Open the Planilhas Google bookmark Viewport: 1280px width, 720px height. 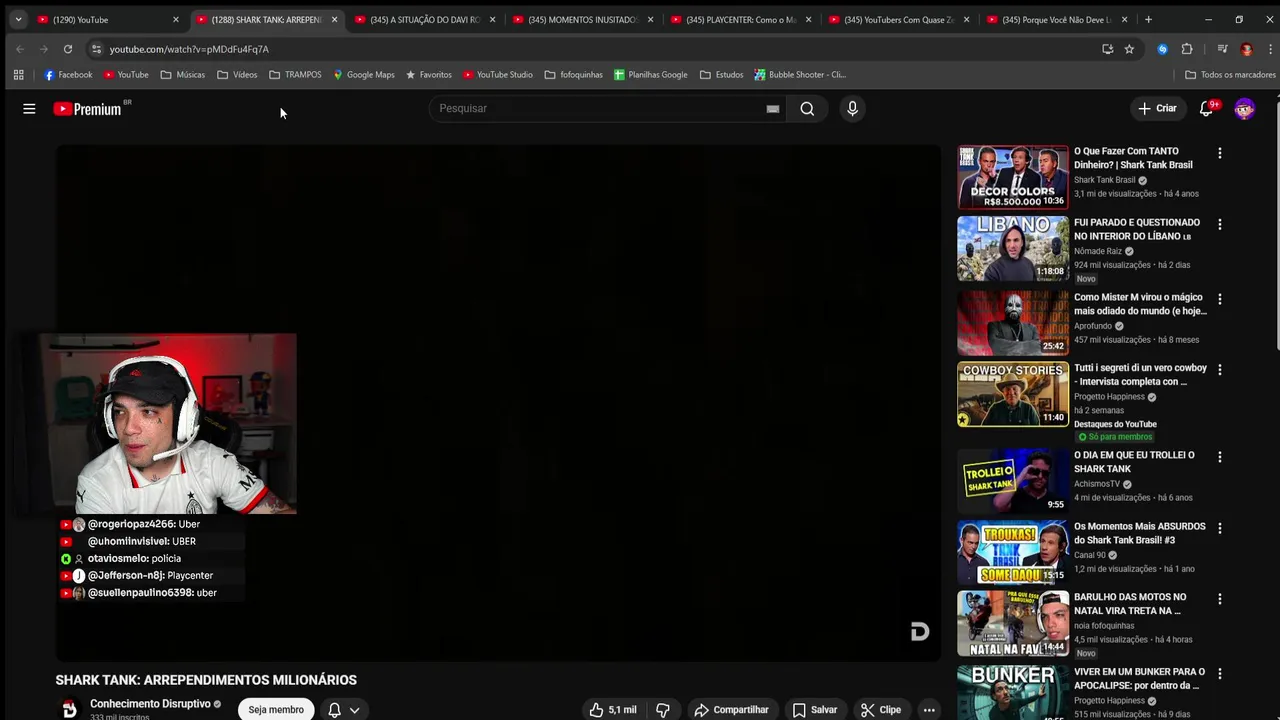pos(651,74)
